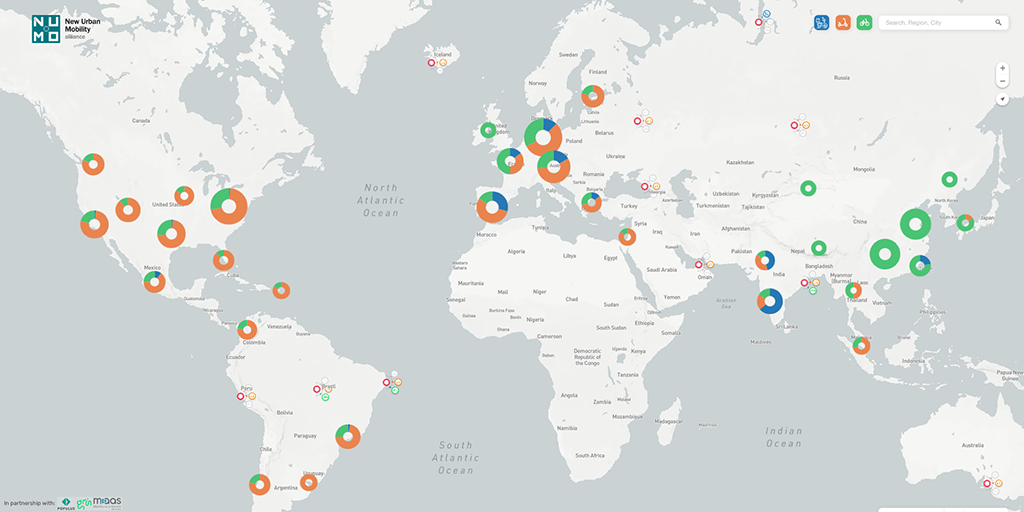Viewport: 1024px width, 512px height.
Task: Select the Greece donut cluster
Action: pyautogui.click(x=591, y=202)
